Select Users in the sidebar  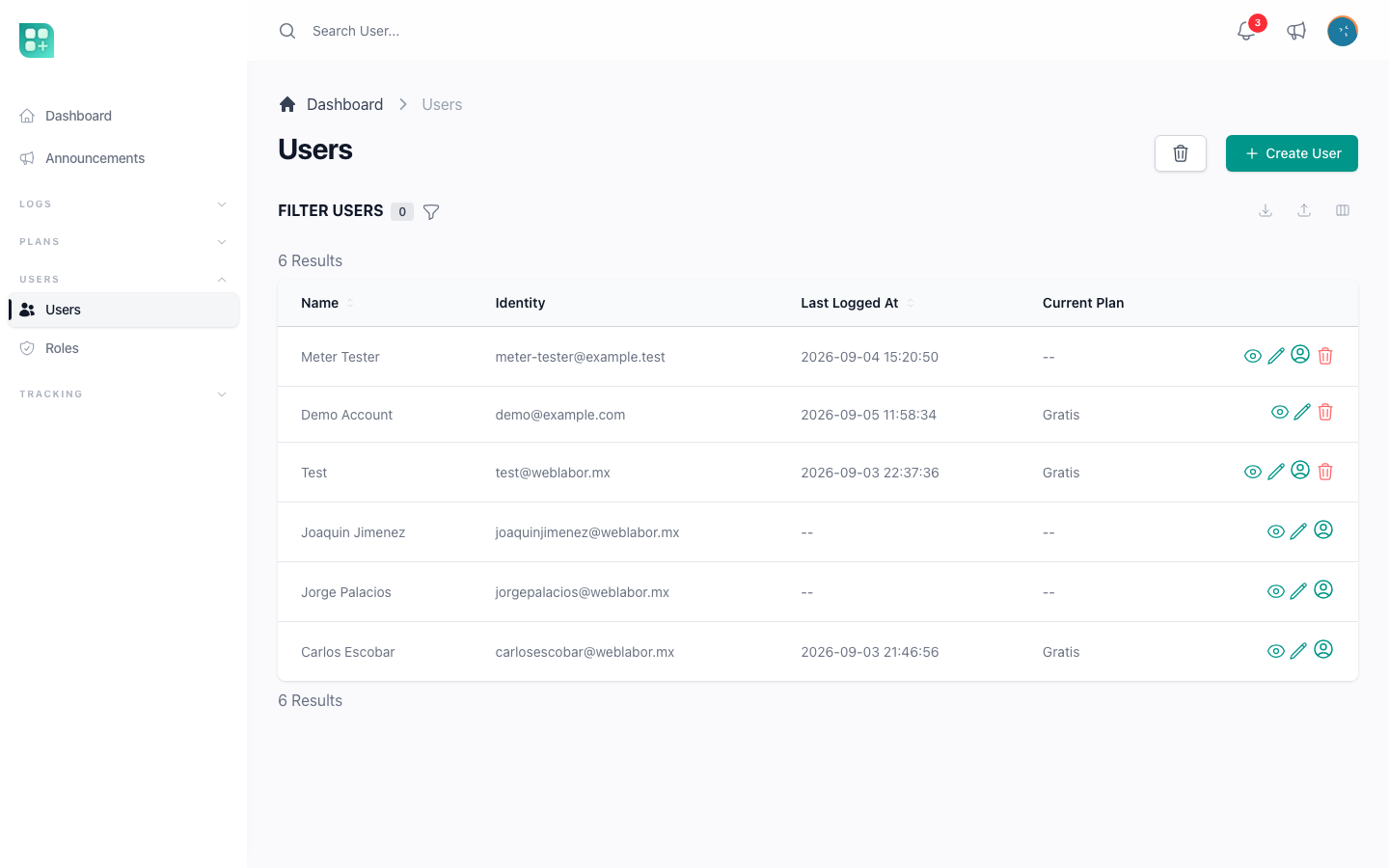coord(123,310)
